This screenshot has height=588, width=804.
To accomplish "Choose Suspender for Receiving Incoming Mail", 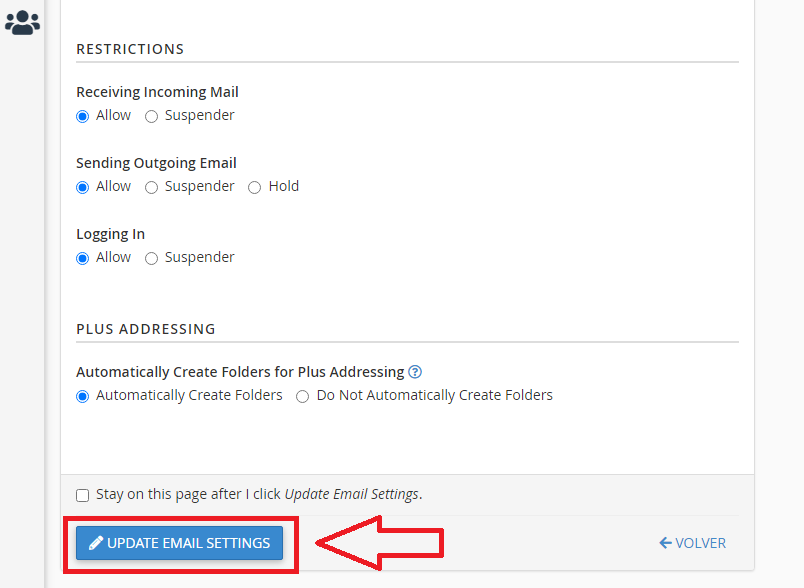I will [x=152, y=116].
